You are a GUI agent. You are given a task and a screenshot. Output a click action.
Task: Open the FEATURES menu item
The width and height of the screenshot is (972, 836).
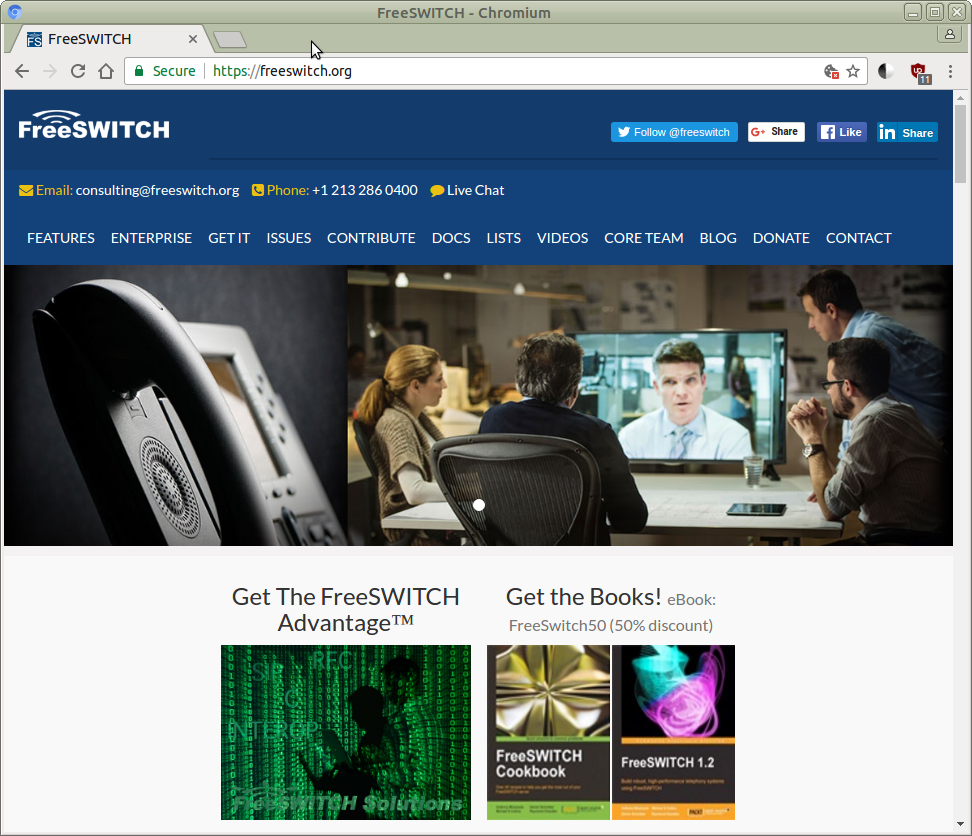click(61, 238)
